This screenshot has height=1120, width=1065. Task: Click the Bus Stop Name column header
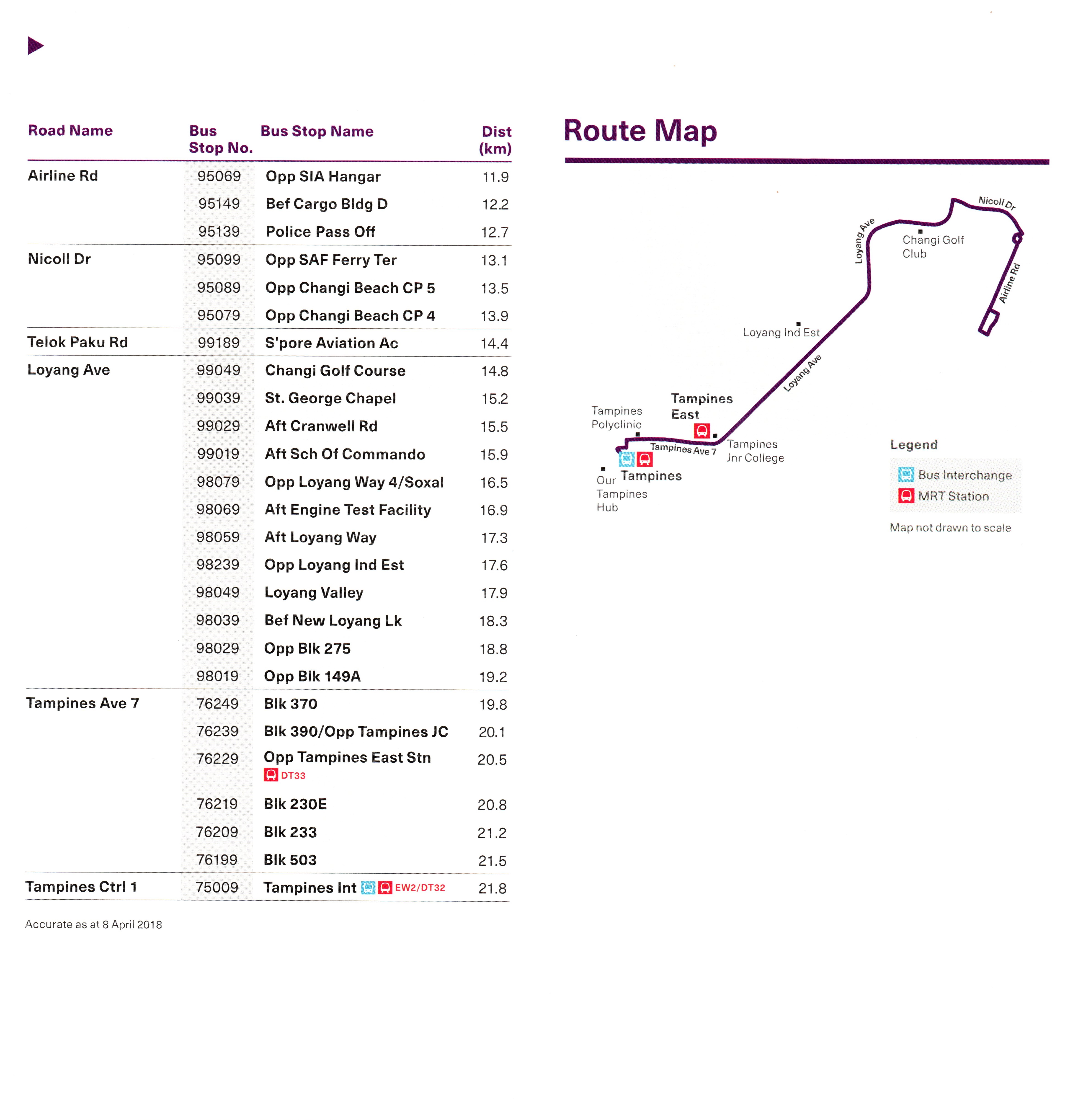(x=317, y=131)
